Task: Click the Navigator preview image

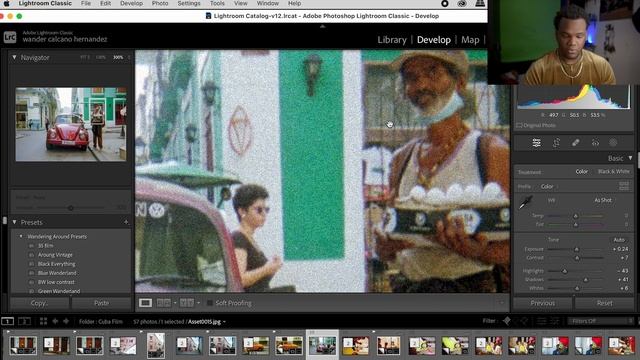Action: (71, 124)
